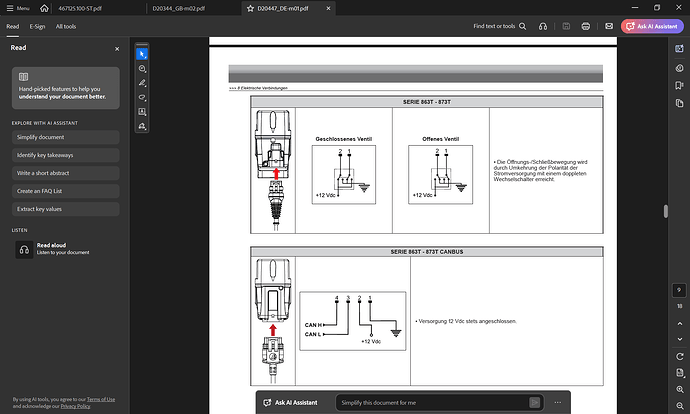Viewport: 690px width, 414px height.
Task: Click the open book icon in Read panel
Action: tap(23, 77)
